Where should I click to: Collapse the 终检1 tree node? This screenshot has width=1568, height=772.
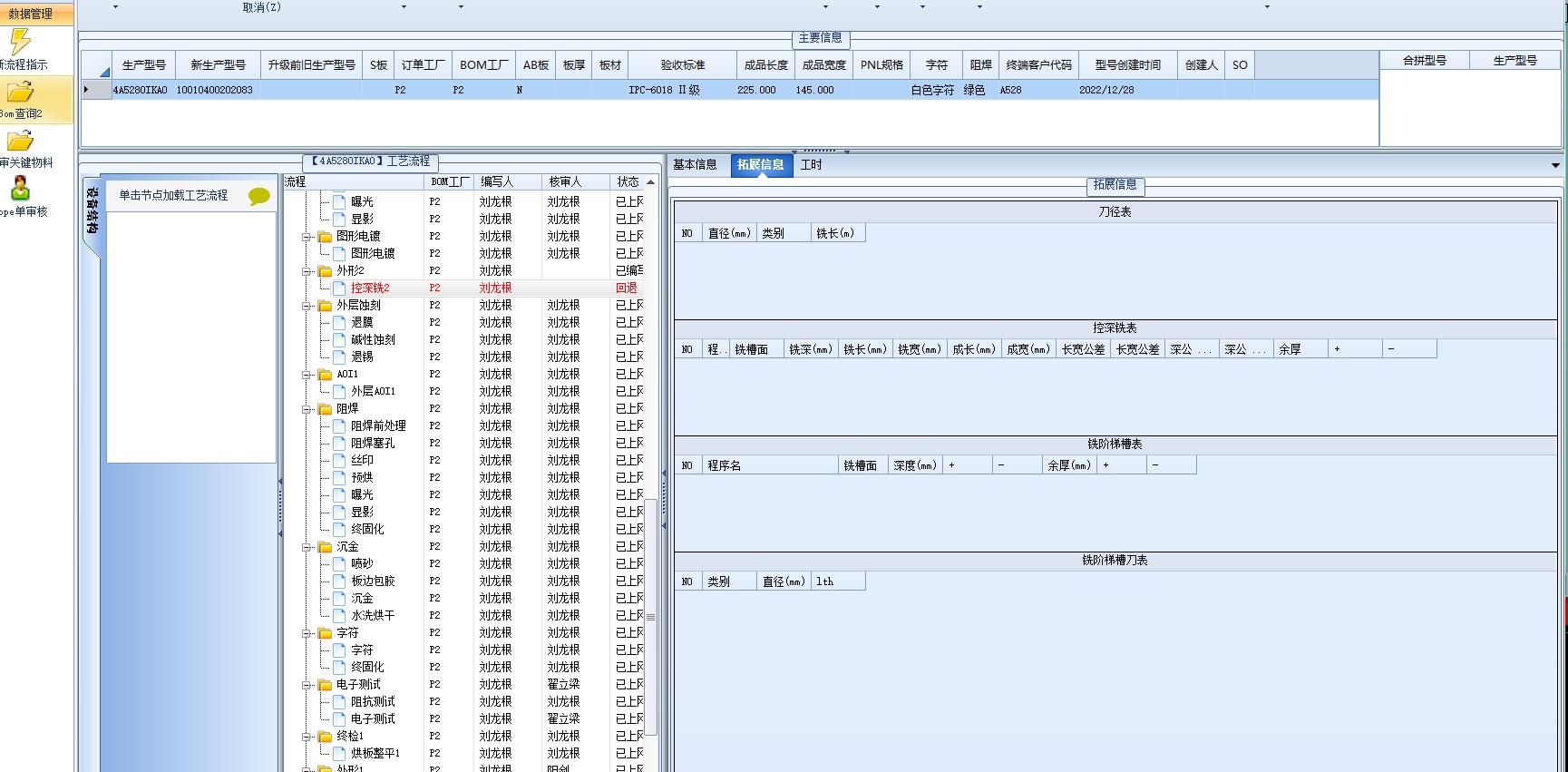point(307,737)
